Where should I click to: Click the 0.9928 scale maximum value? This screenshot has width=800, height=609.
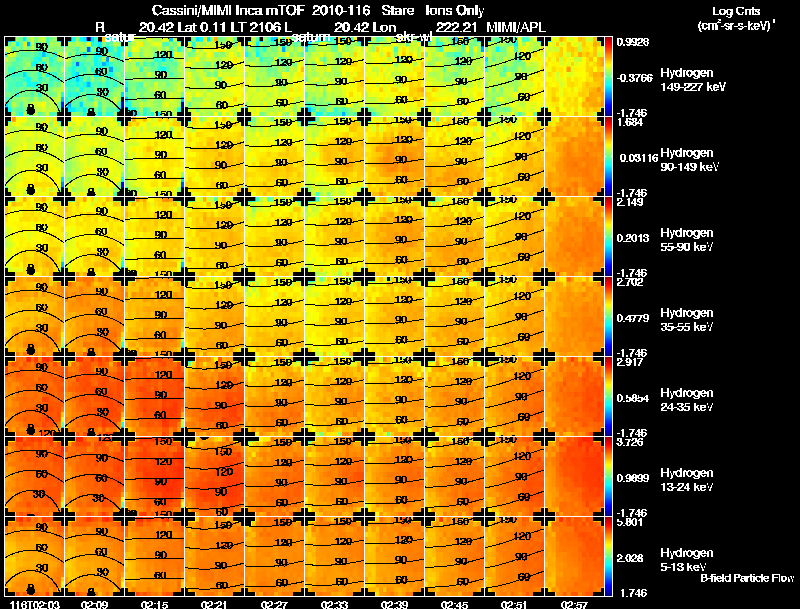(633, 42)
